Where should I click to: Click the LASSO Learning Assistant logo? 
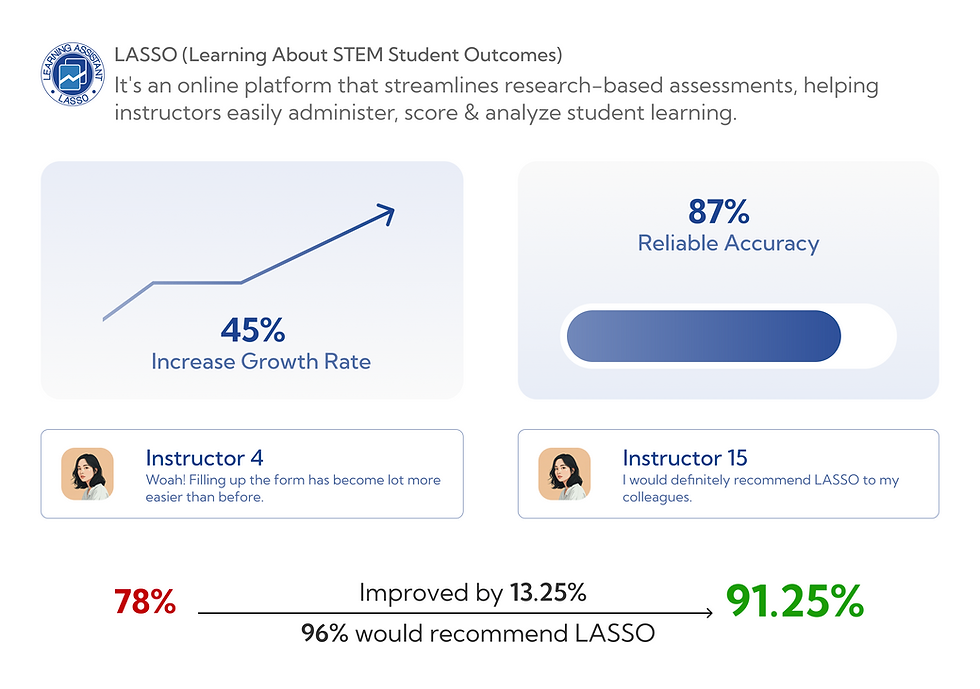tap(72, 75)
